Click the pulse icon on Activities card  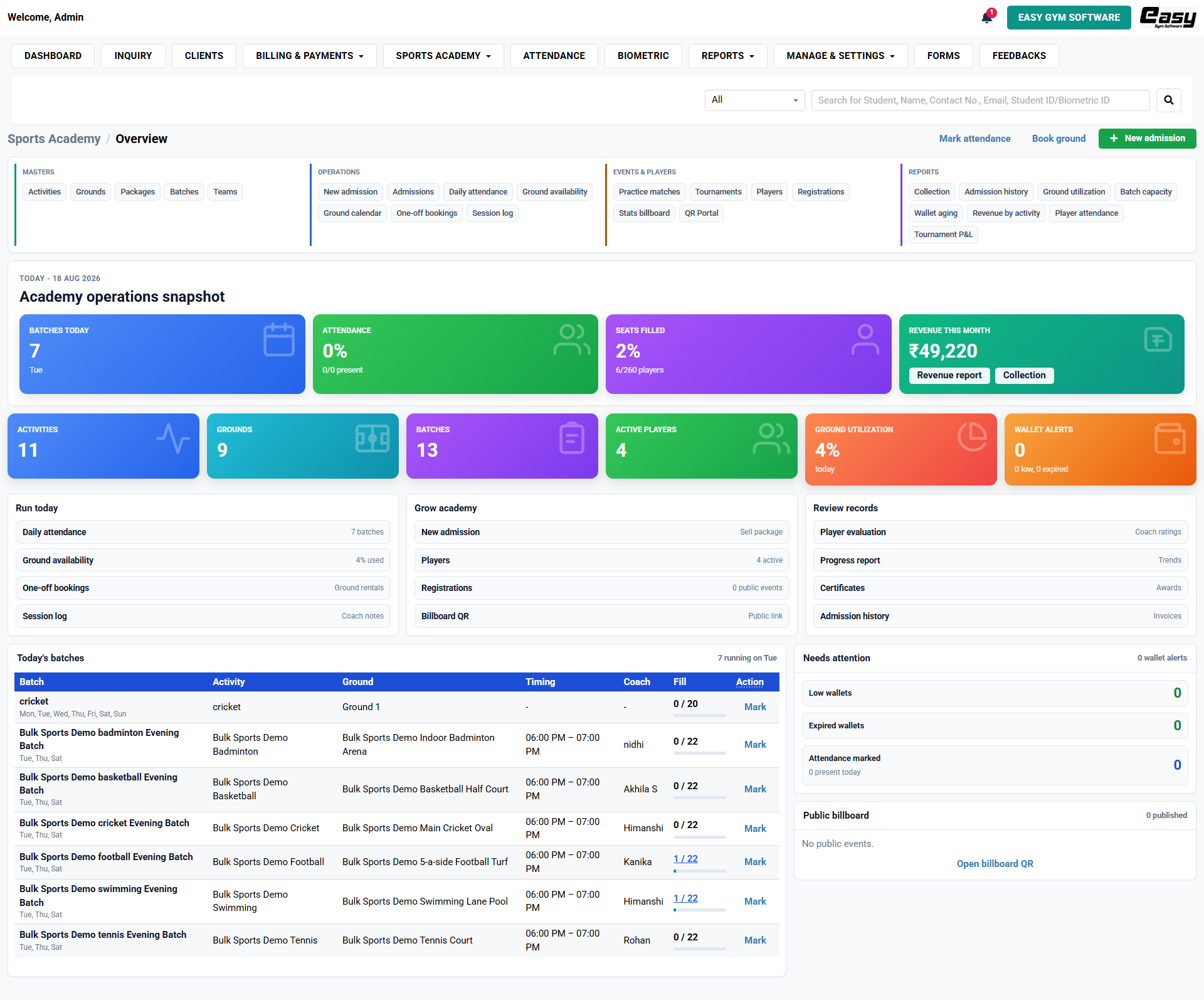click(173, 438)
